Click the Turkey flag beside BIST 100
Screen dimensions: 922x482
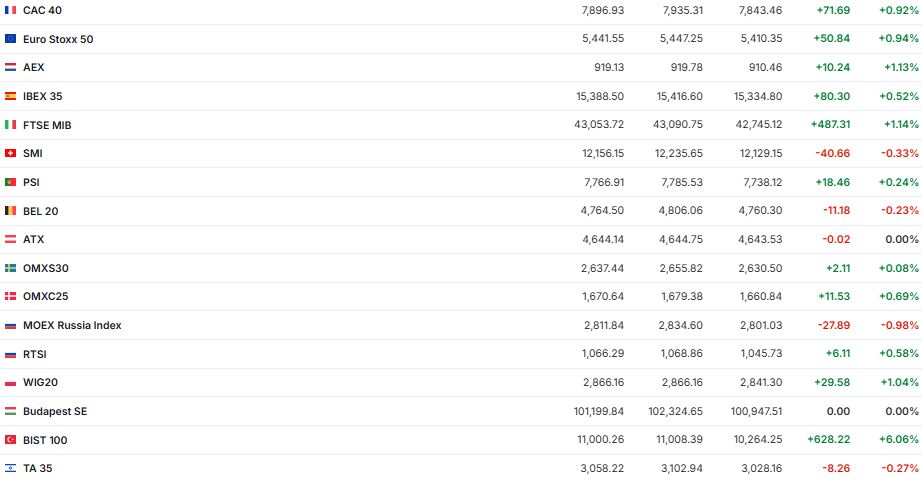[10, 440]
